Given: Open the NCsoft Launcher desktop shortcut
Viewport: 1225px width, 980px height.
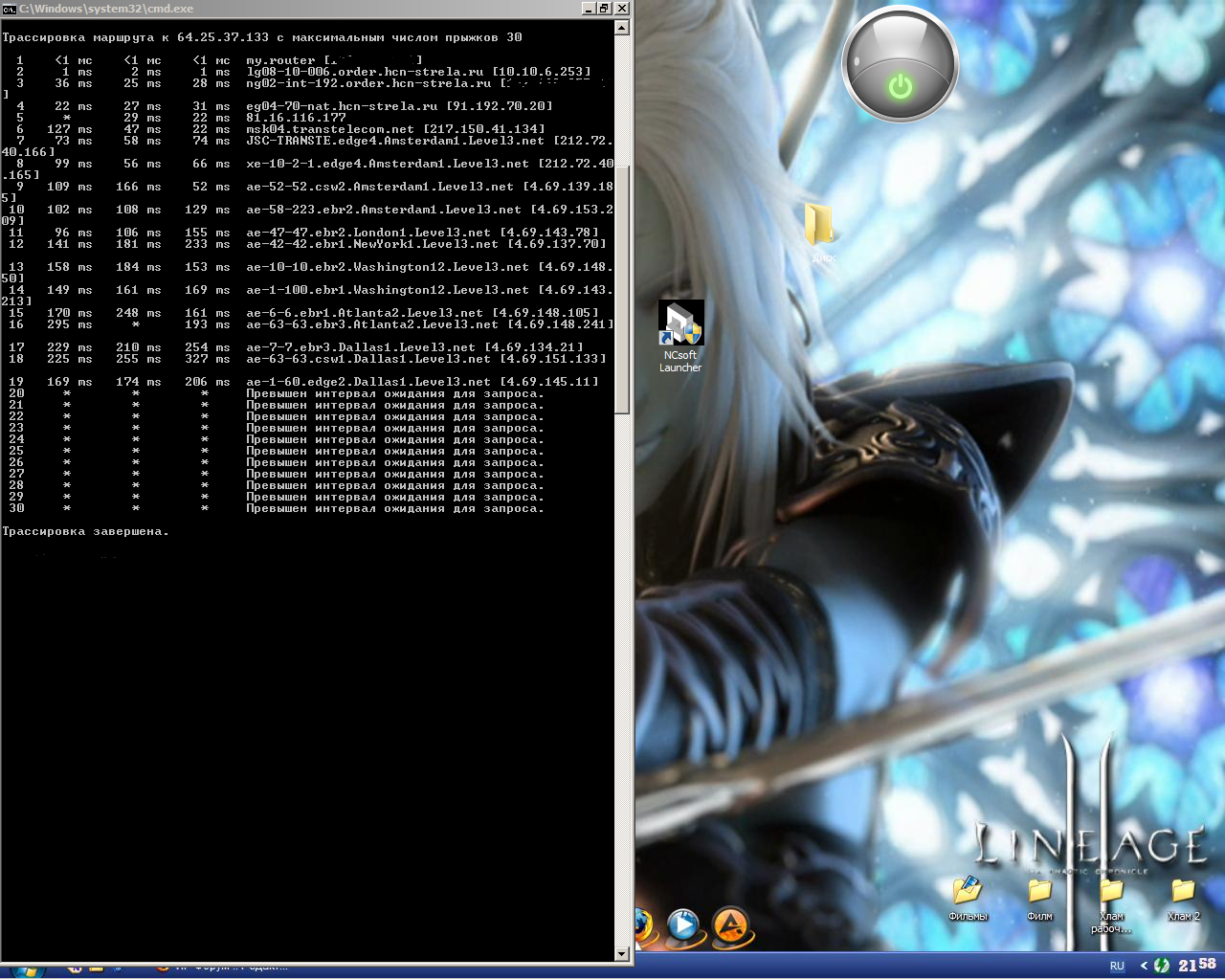Looking at the screenshot, I should 680,336.
